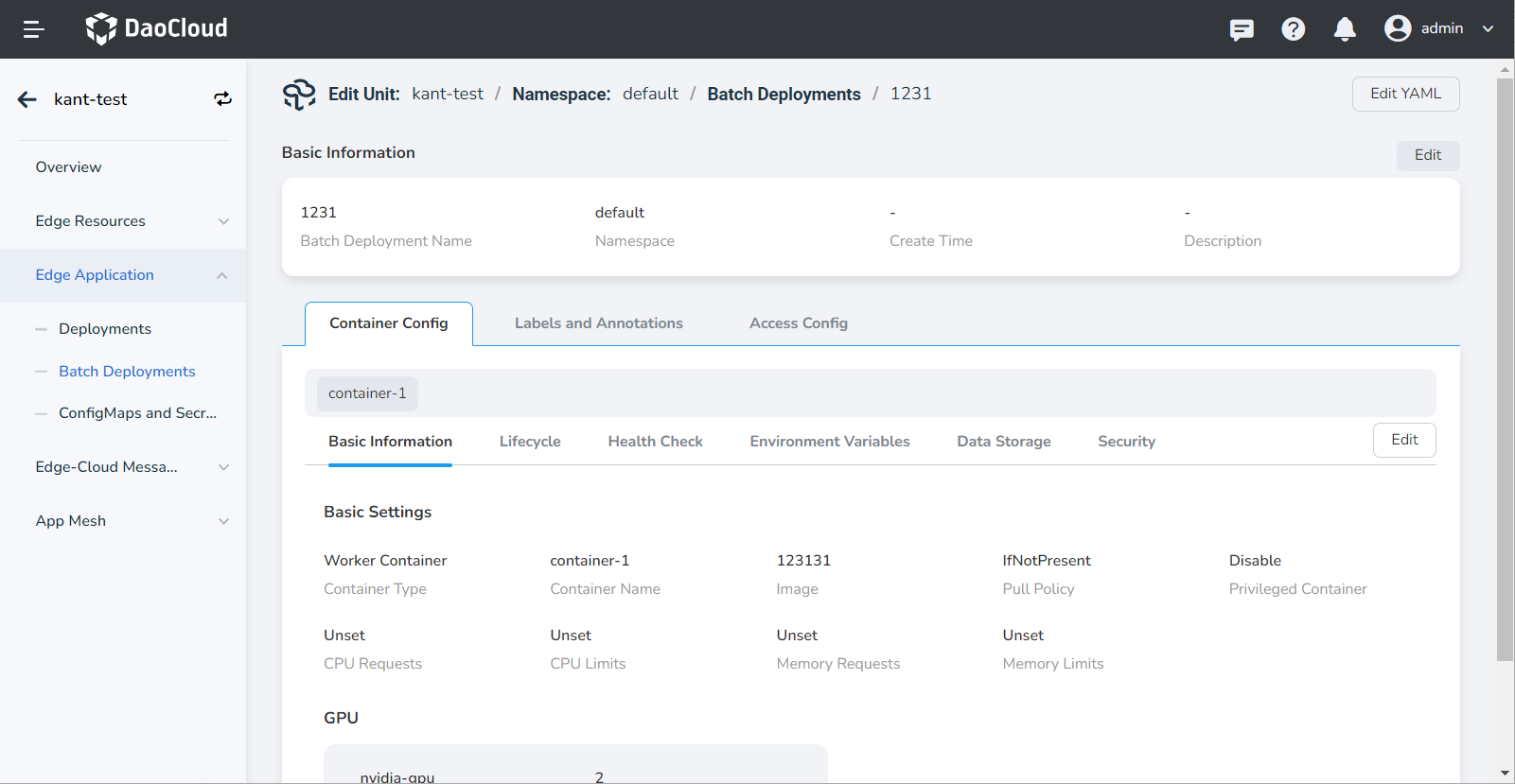Click Edit next to Basic Information heading
This screenshot has height=784, width=1515.
pyautogui.click(x=1427, y=155)
